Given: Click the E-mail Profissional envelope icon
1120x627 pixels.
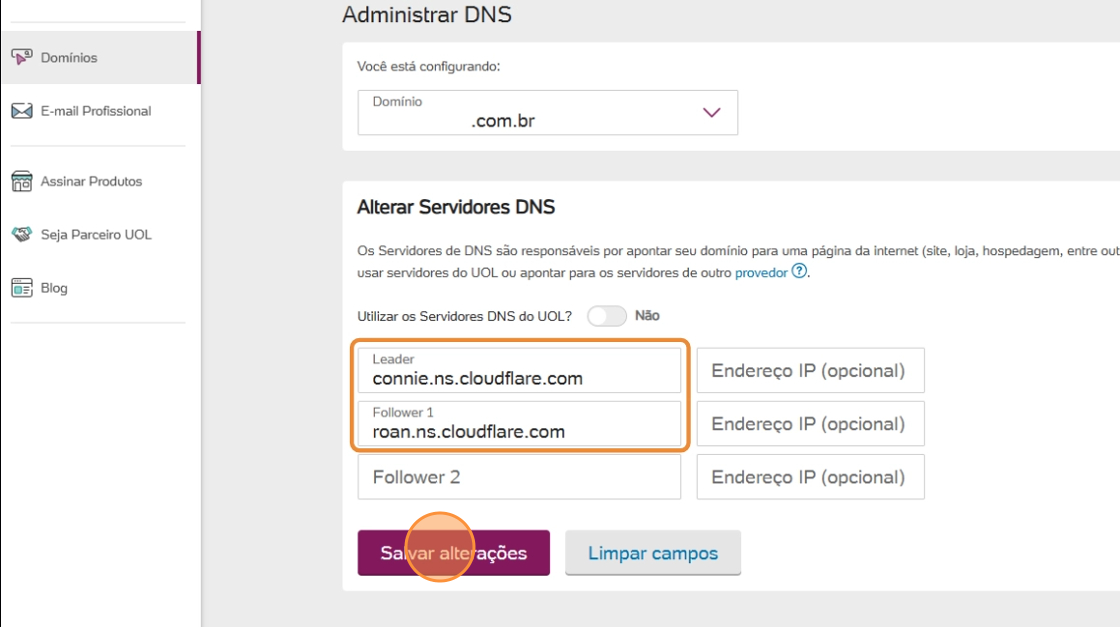Looking at the screenshot, I should pos(22,111).
